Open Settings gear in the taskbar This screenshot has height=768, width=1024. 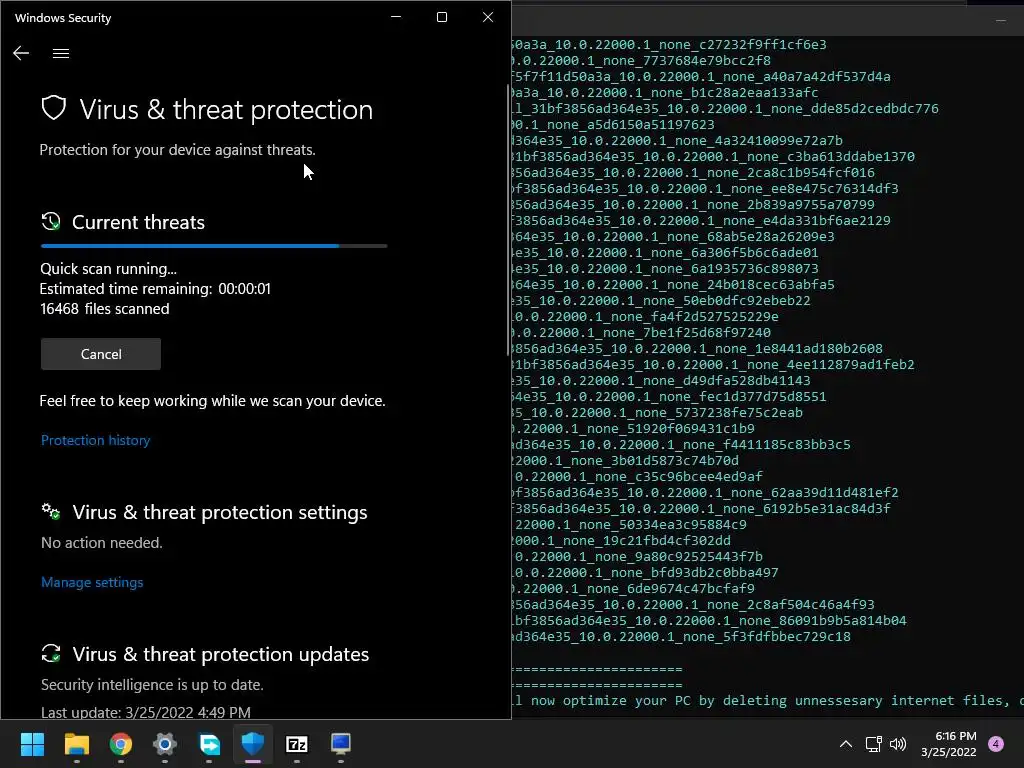pos(165,744)
